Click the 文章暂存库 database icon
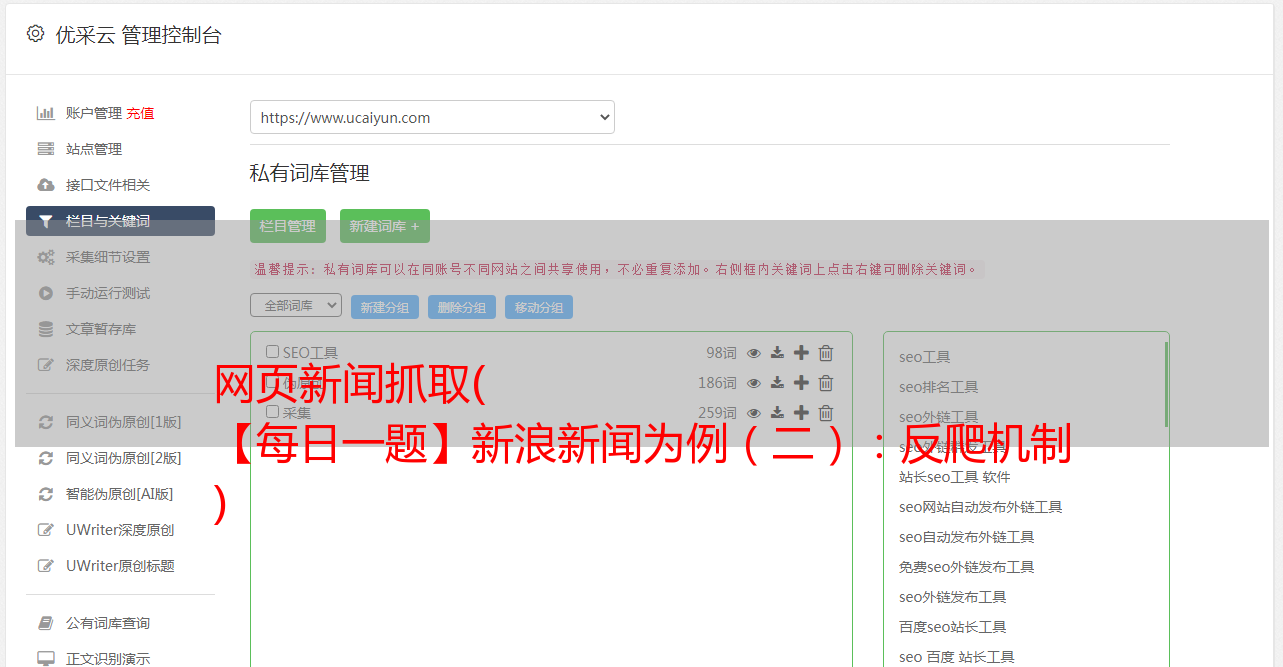The width and height of the screenshot is (1283, 667). tap(46, 329)
